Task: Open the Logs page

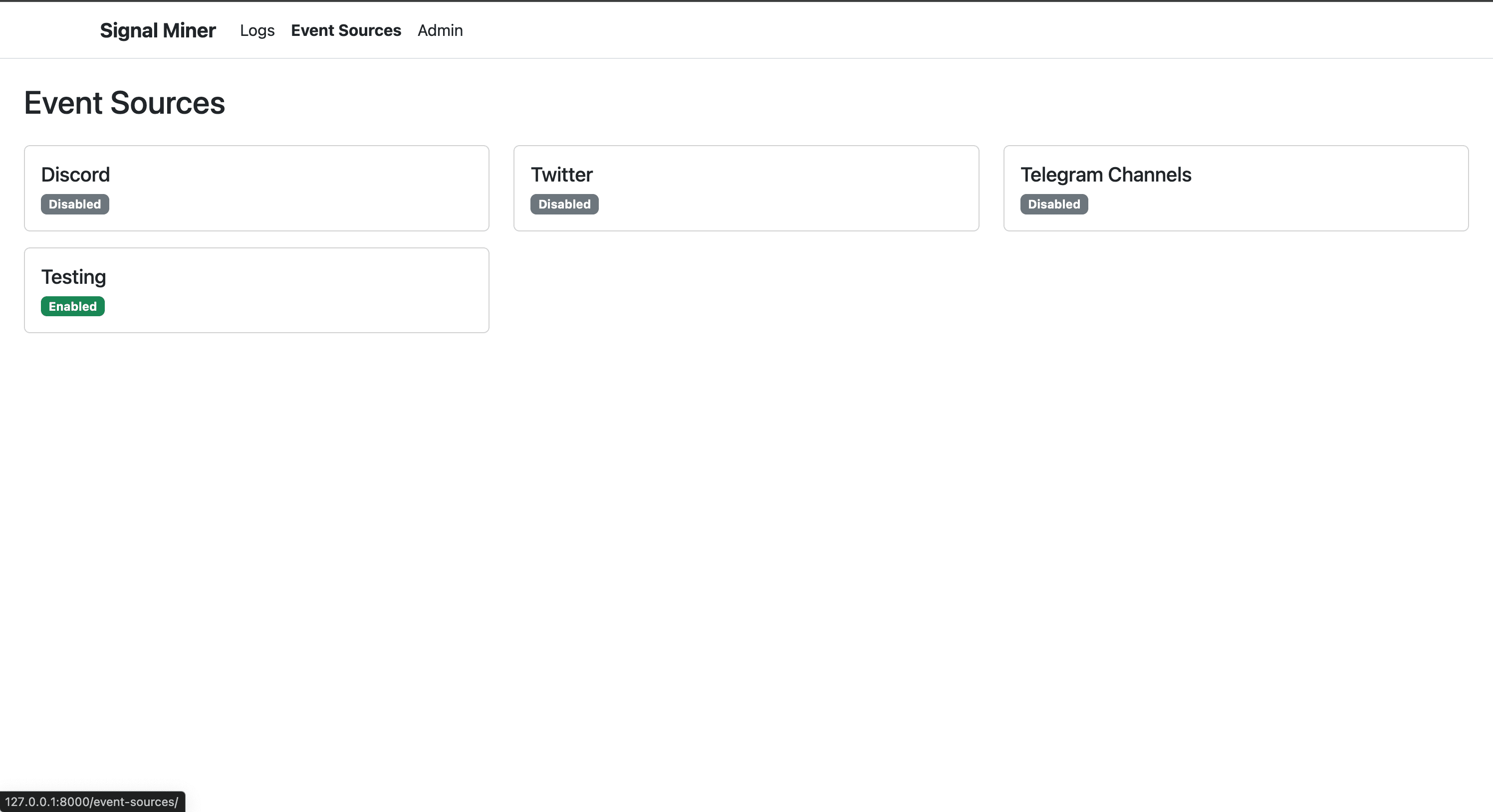Action: [257, 30]
